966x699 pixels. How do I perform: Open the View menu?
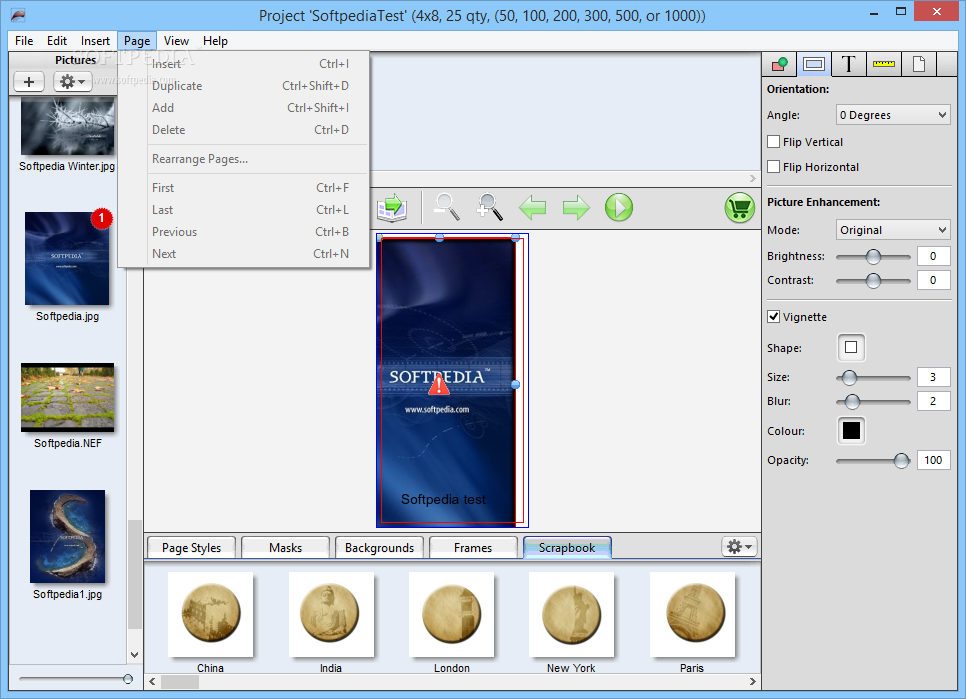click(x=176, y=41)
